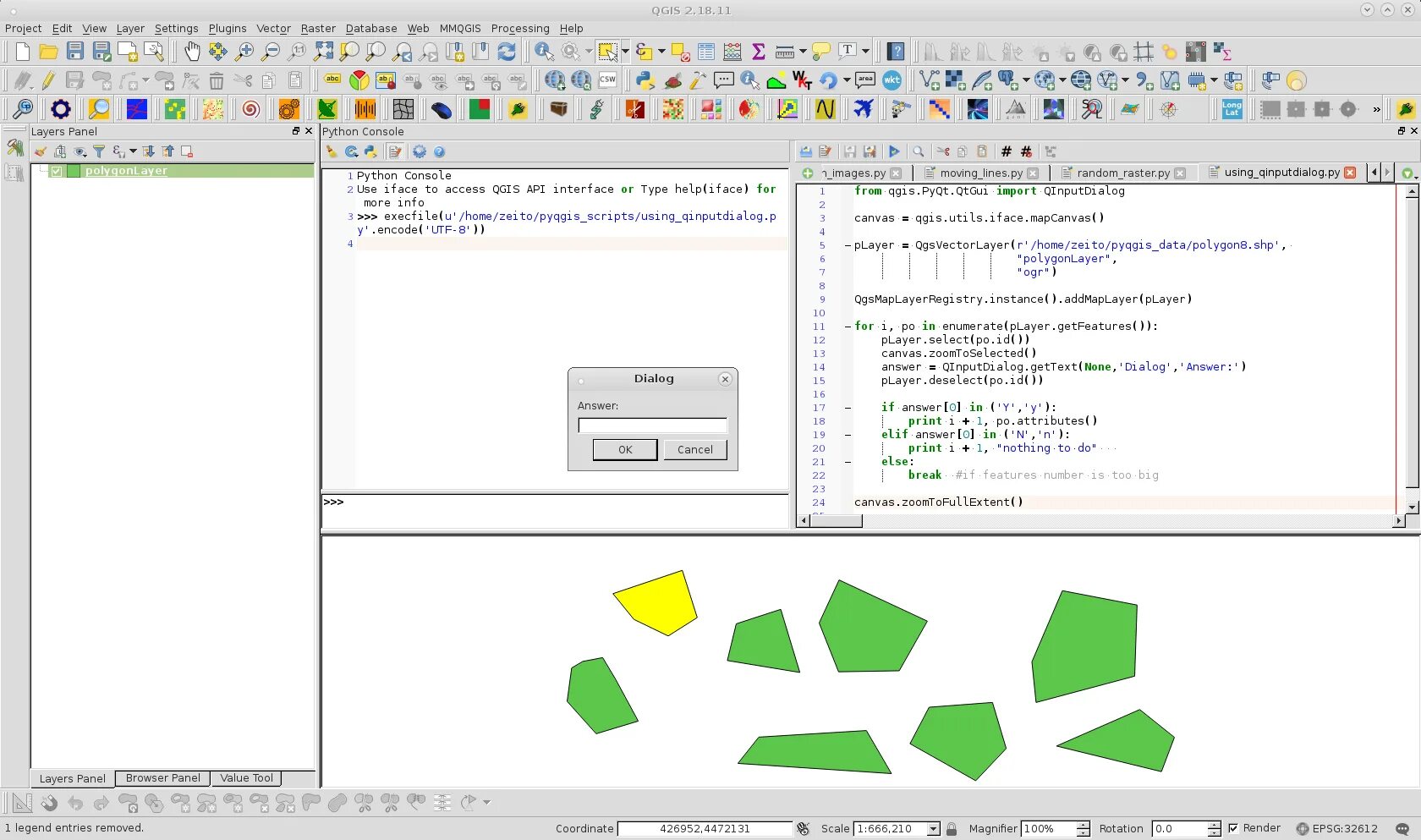Toggle the Render checkbox in status bar
1421x840 pixels.
pos(1233,828)
